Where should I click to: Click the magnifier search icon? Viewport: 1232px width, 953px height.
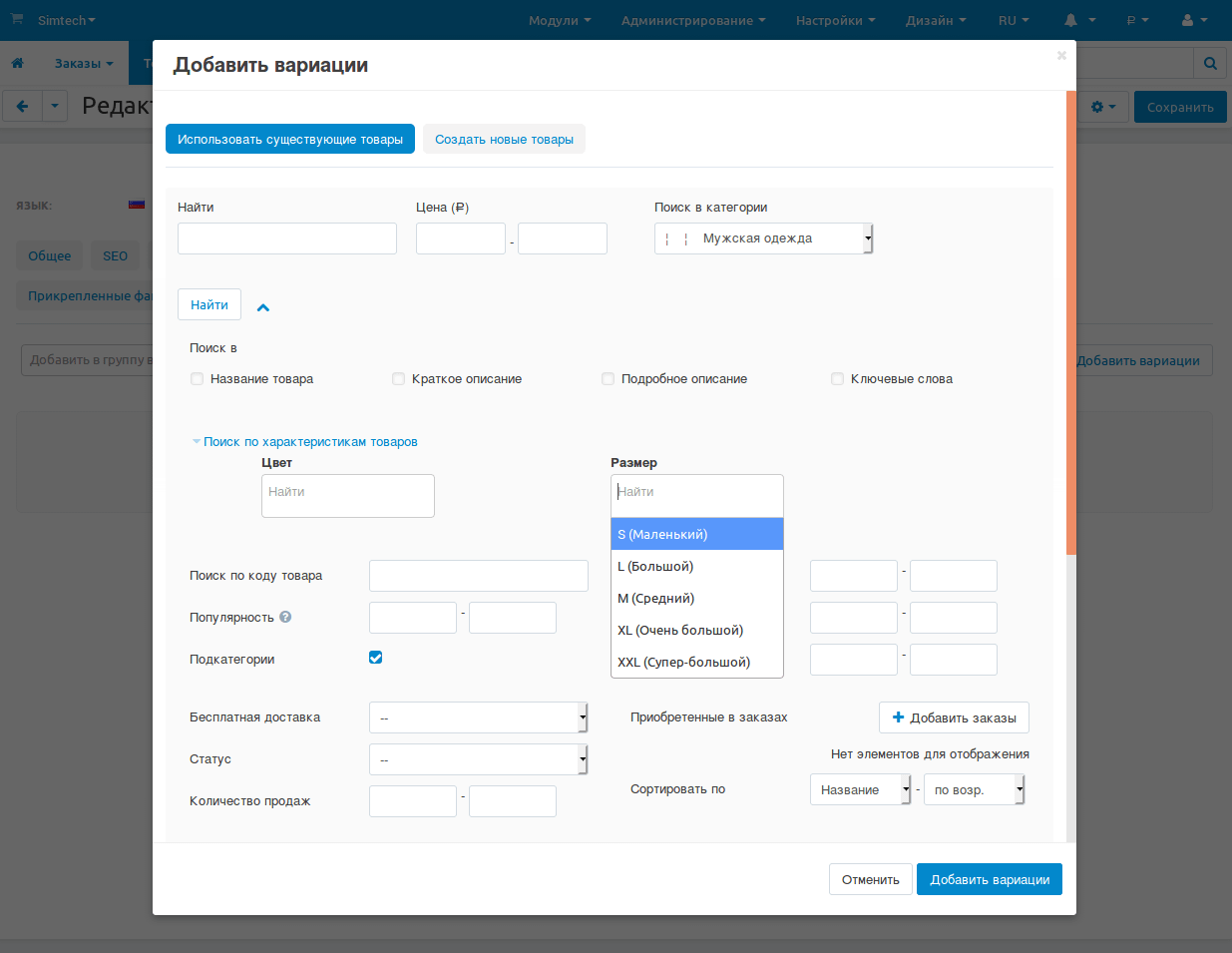tap(1210, 63)
